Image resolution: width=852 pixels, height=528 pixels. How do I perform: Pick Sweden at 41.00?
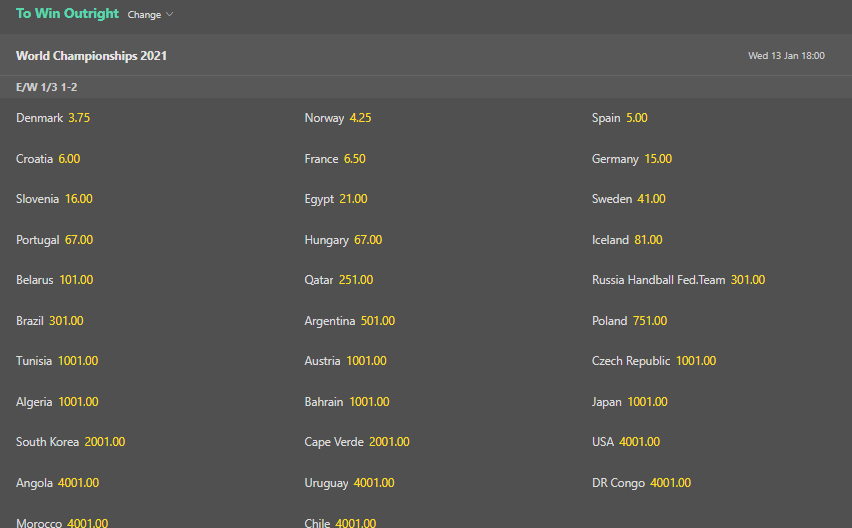point(629,199)
